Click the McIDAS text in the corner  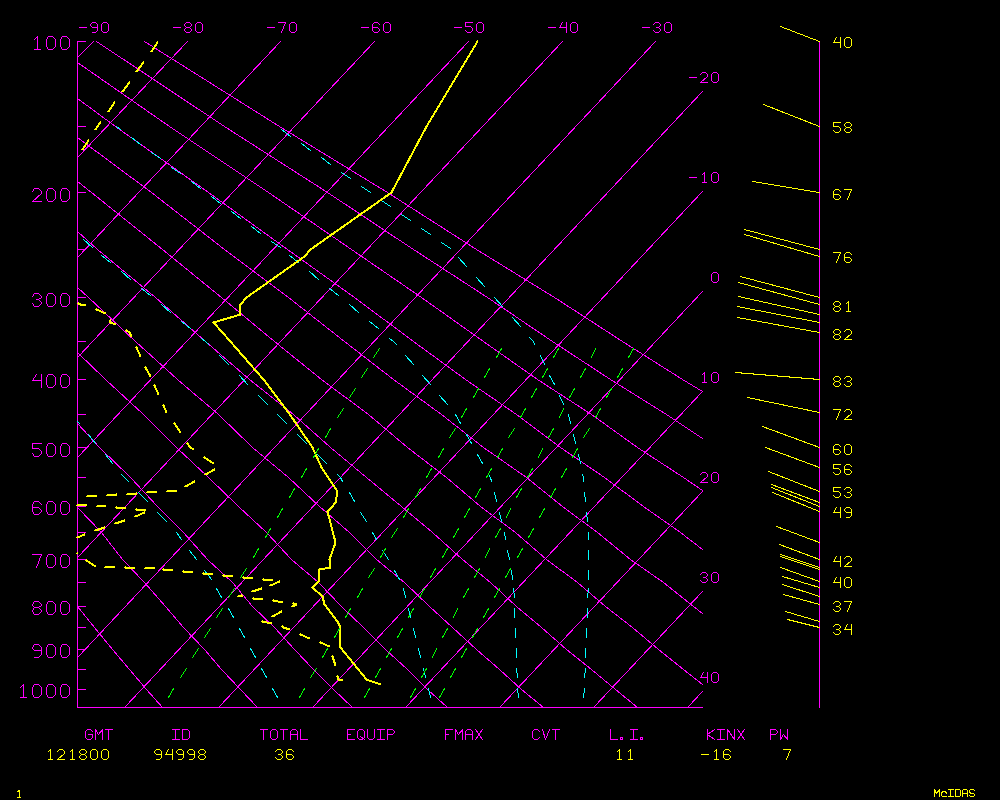(953, 793)
